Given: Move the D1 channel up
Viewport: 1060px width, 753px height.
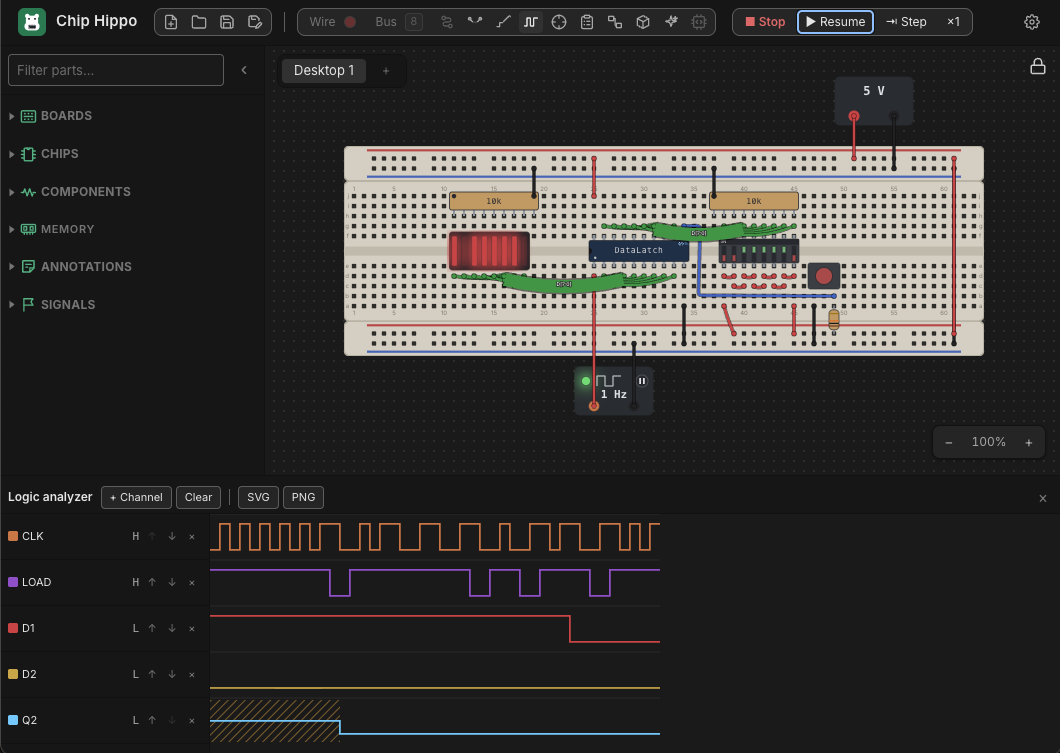Looking at the screenshot, I should 152,628.
